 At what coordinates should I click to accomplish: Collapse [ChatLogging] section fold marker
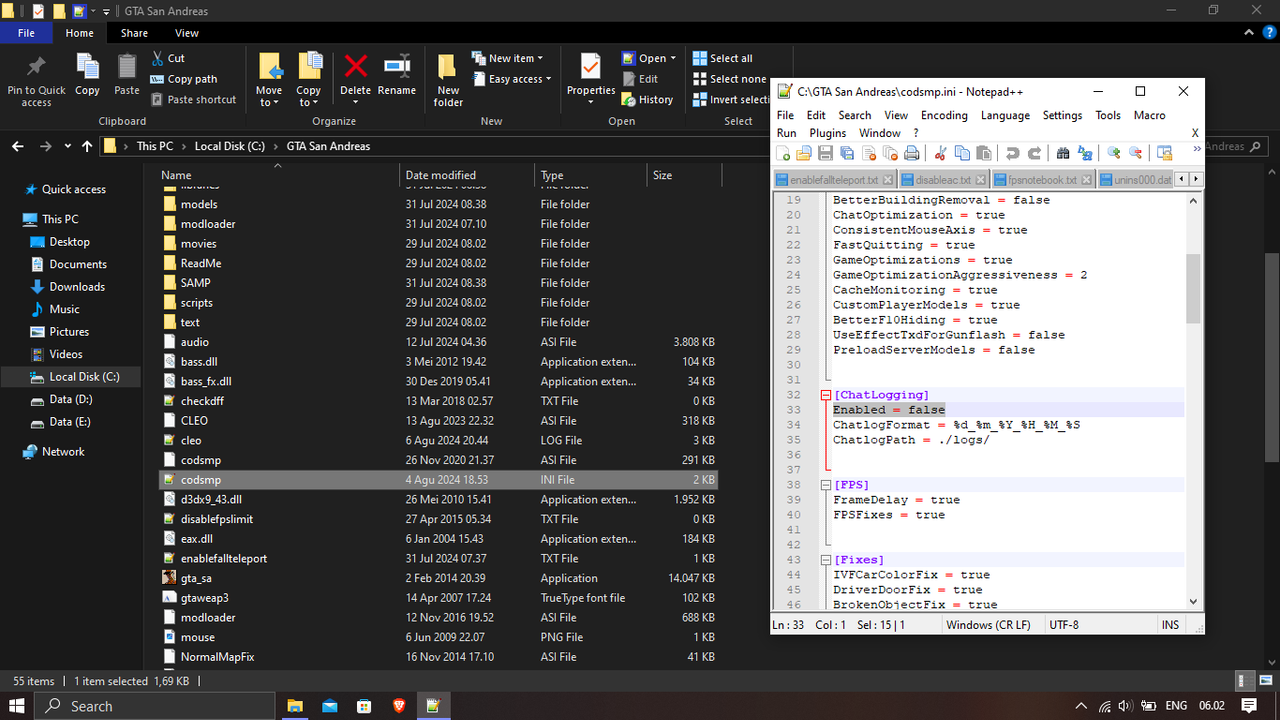click(x=826, y=395)
